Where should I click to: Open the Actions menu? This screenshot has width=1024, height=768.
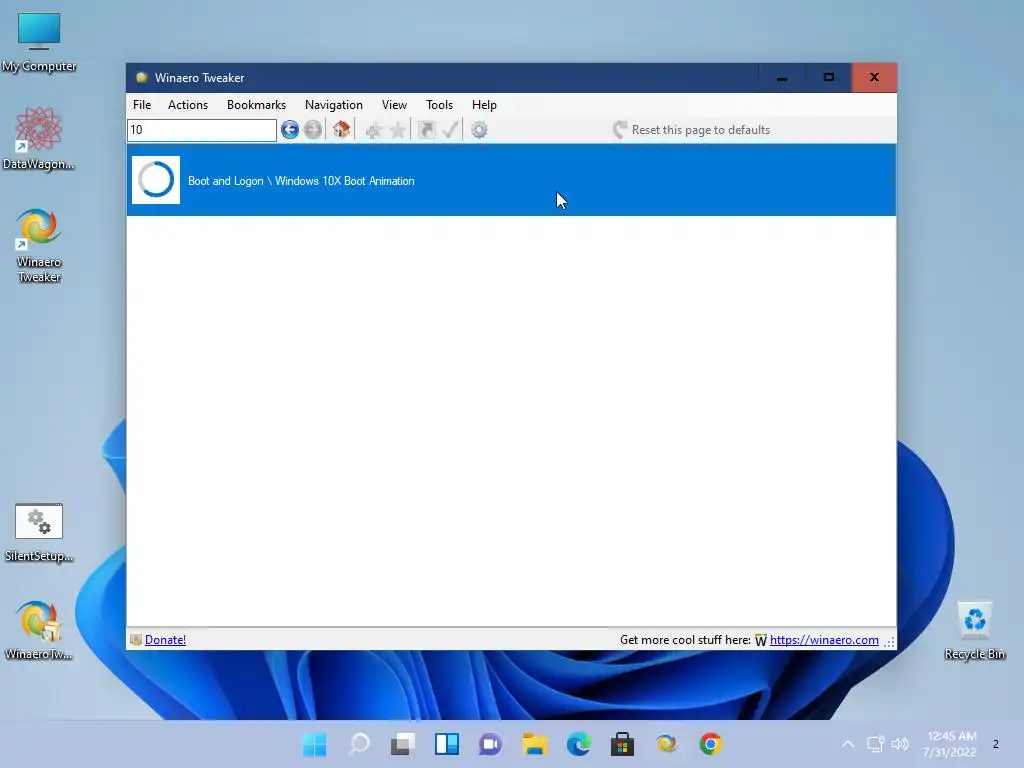pyautogui.click(x=188, y=104)
